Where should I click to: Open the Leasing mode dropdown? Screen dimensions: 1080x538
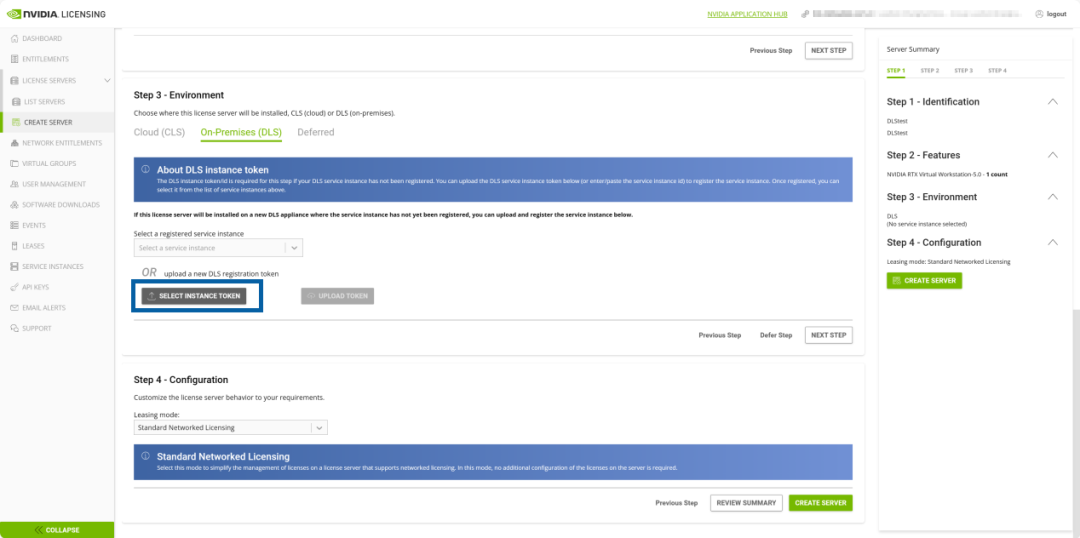[x=231, y=428]
